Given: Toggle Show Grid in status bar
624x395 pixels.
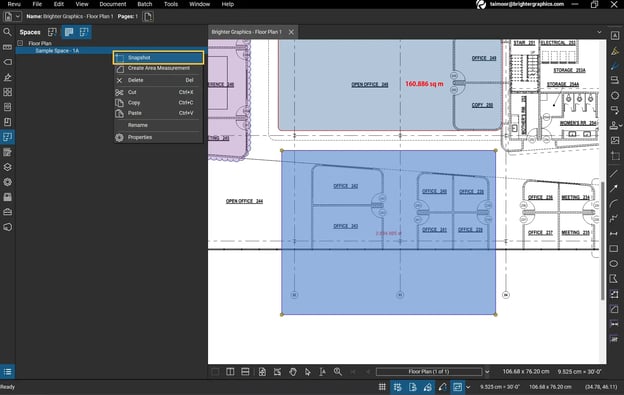Looking at the screenshot, I should (x=382, y=387).
